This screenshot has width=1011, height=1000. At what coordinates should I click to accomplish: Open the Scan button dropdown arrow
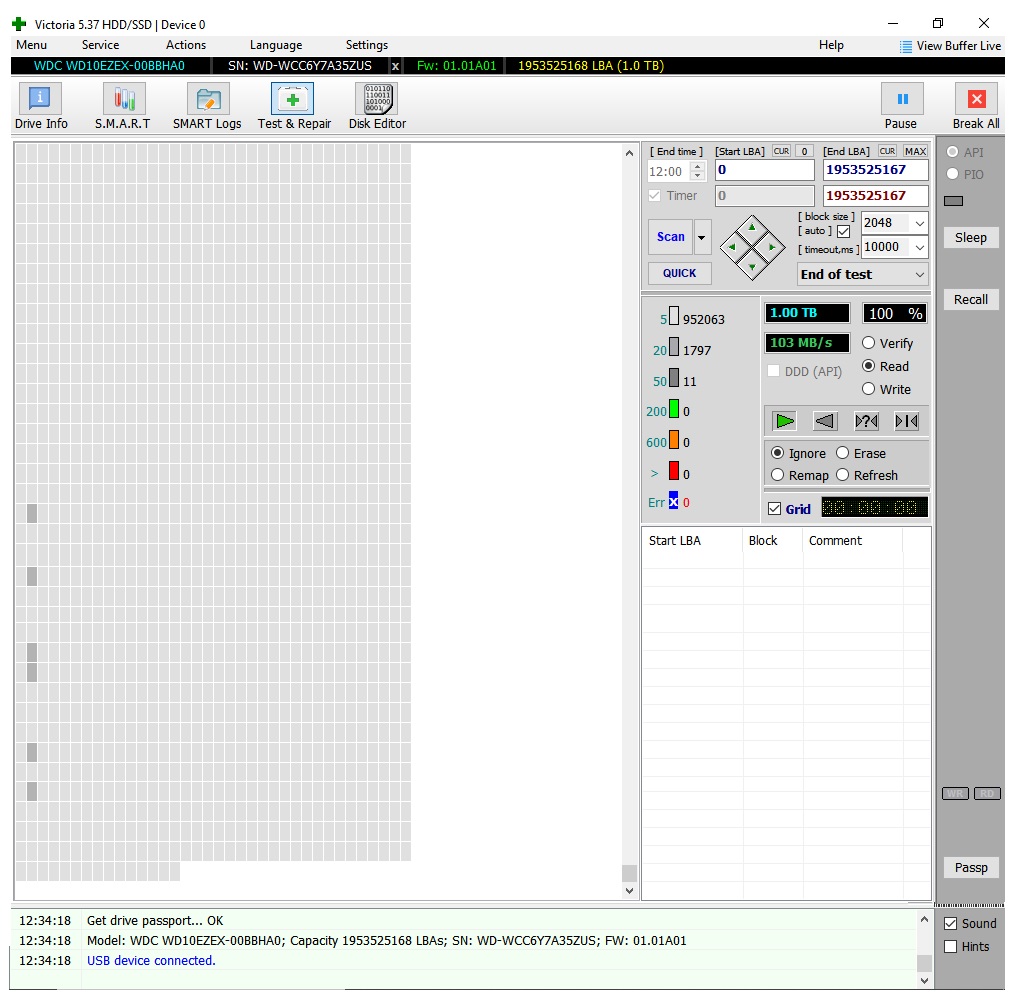click(702, 237)
